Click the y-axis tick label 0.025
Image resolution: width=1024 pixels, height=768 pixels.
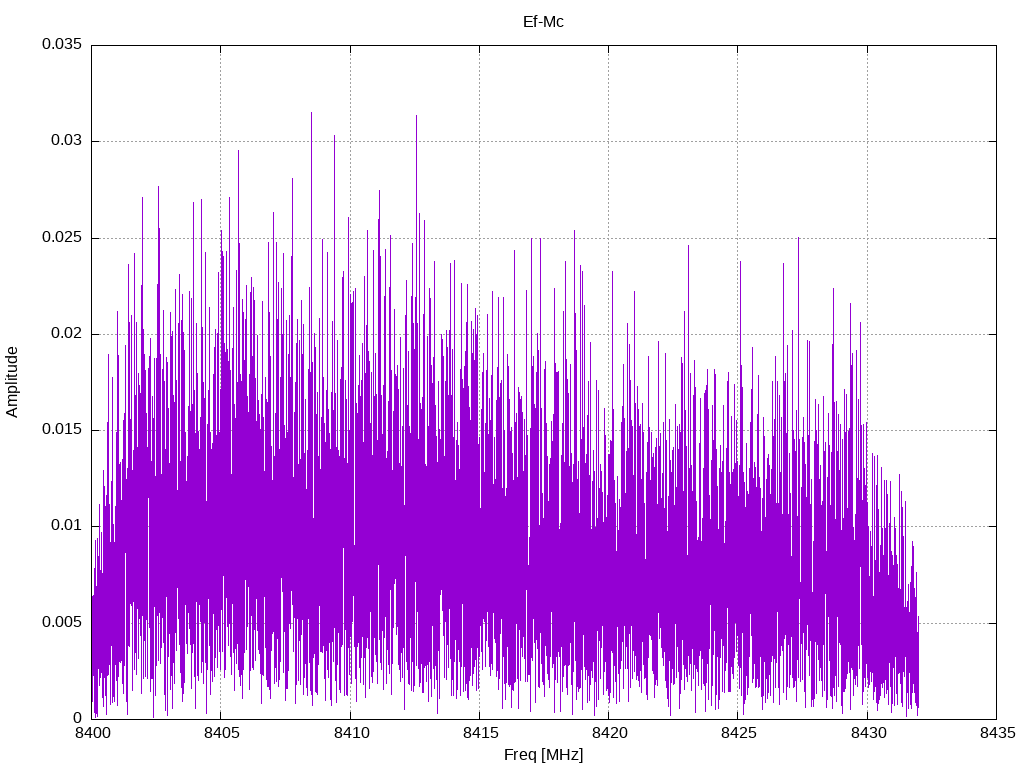pyautogui.click(x=62, y=237)
